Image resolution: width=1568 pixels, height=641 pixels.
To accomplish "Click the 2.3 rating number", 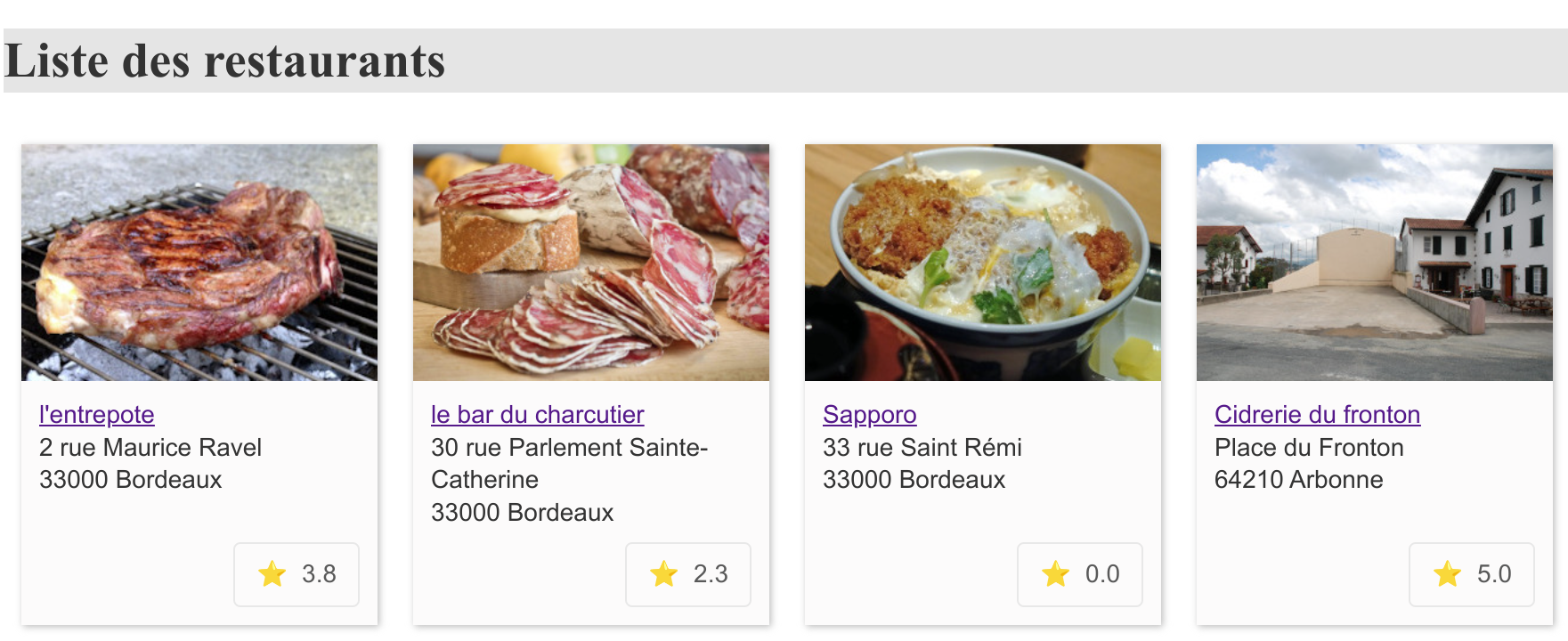I will 711,574.
